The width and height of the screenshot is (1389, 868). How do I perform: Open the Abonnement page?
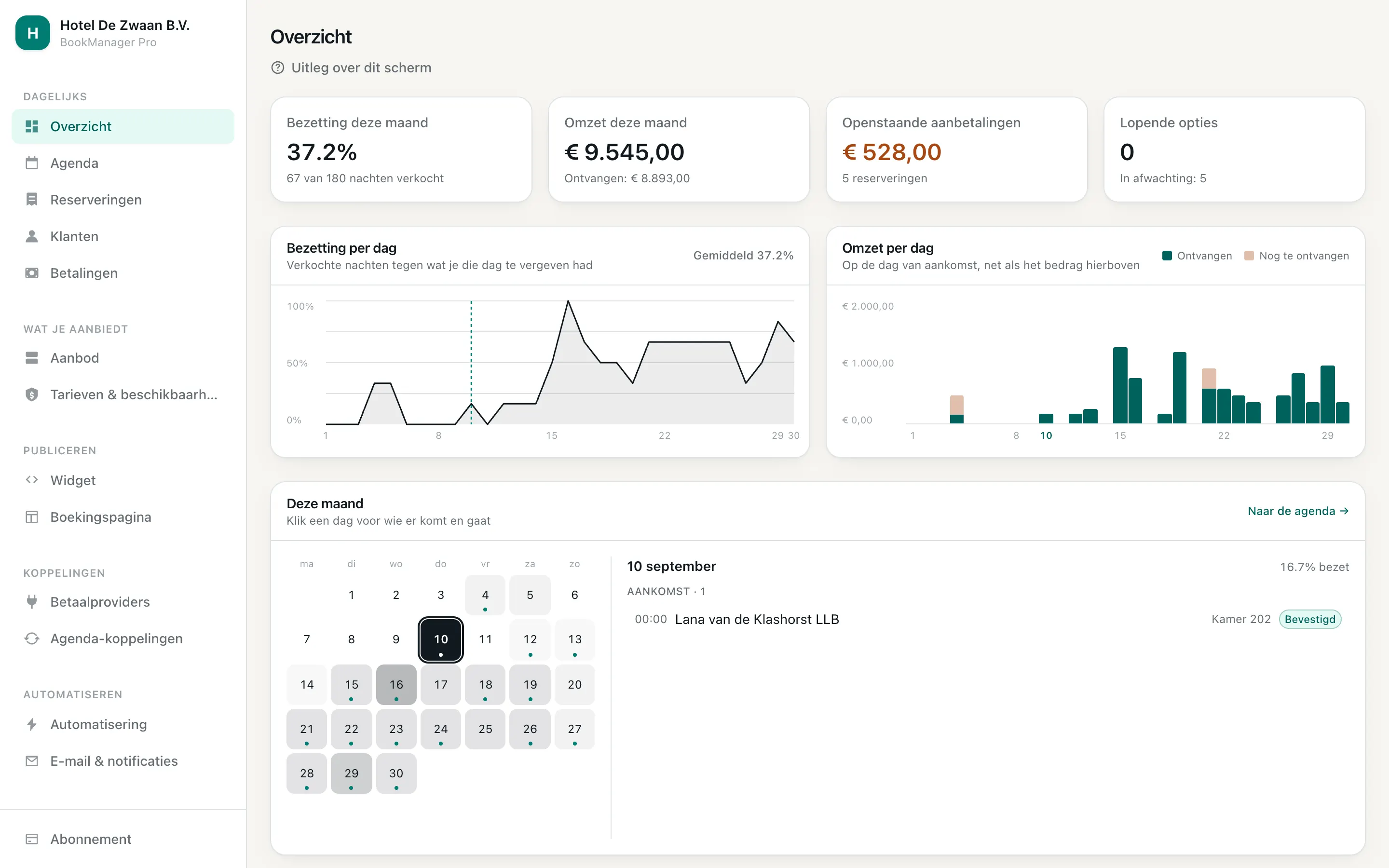pos(123,839)
